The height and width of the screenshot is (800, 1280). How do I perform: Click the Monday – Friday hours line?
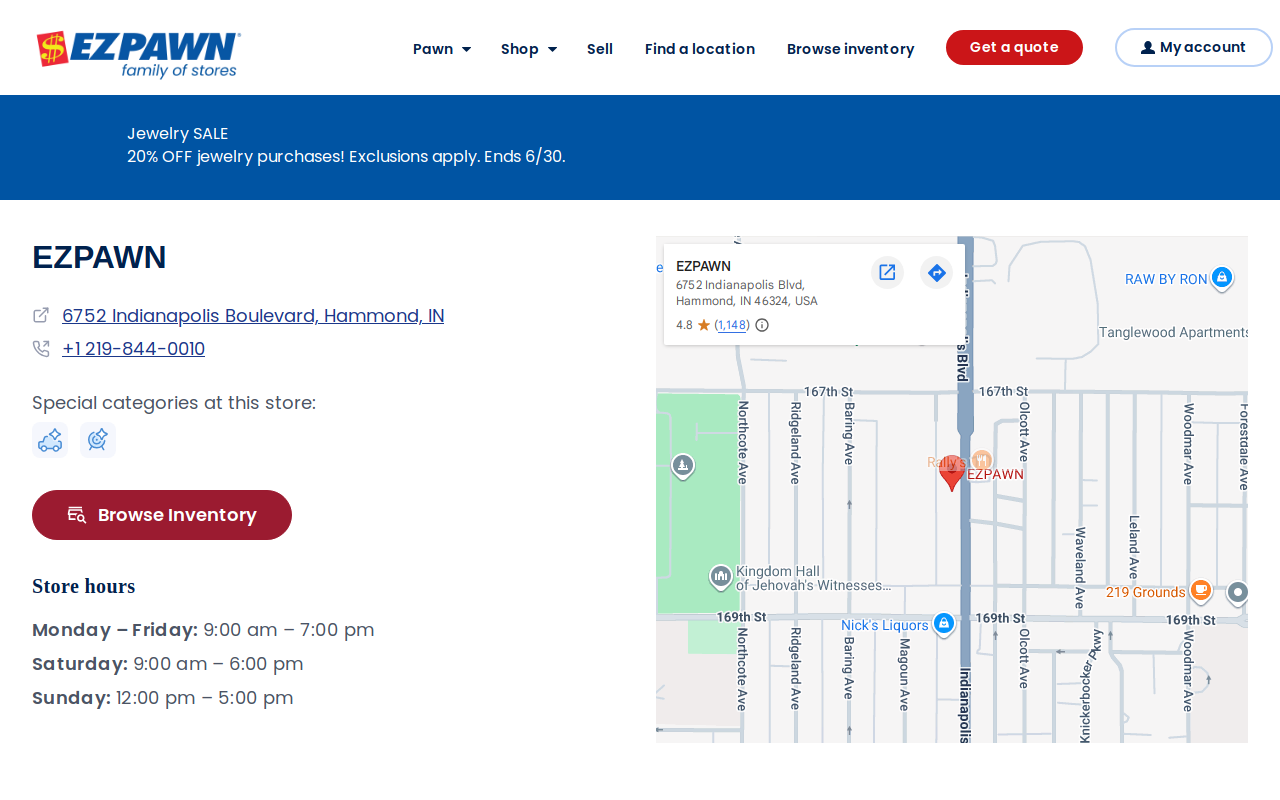tap(203, 630)
